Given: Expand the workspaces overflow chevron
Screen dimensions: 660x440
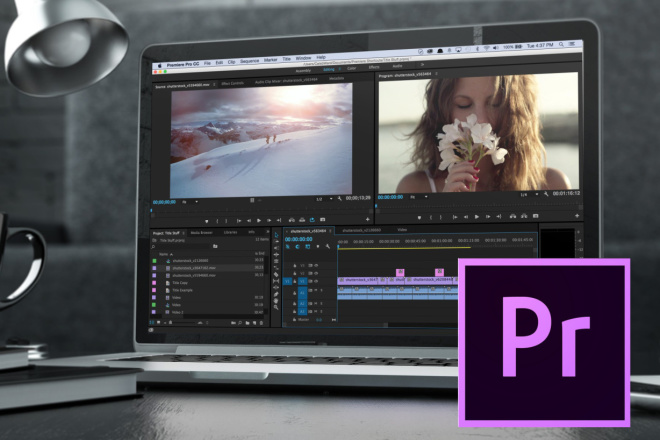Looking at the screenshot, I should click(422, 65).
